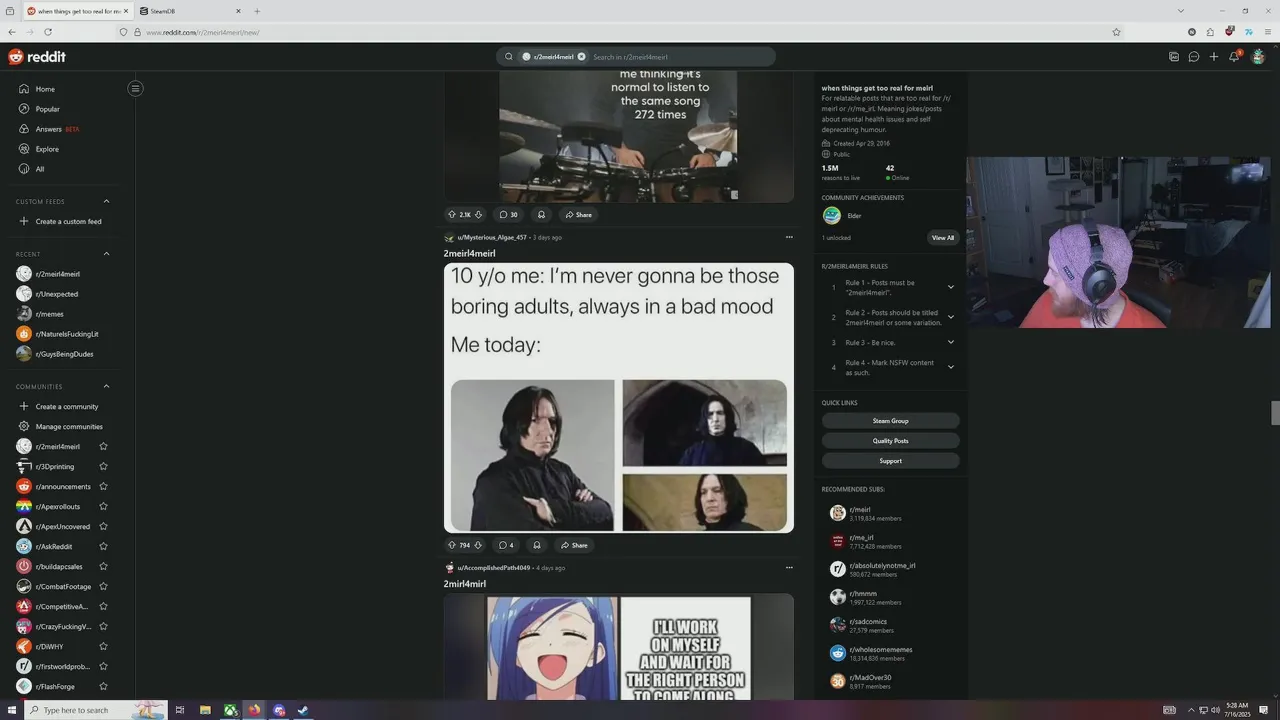This screenshot has width=1280, height=720.
Task: Open Manage communities
Action: coord(69,426)
